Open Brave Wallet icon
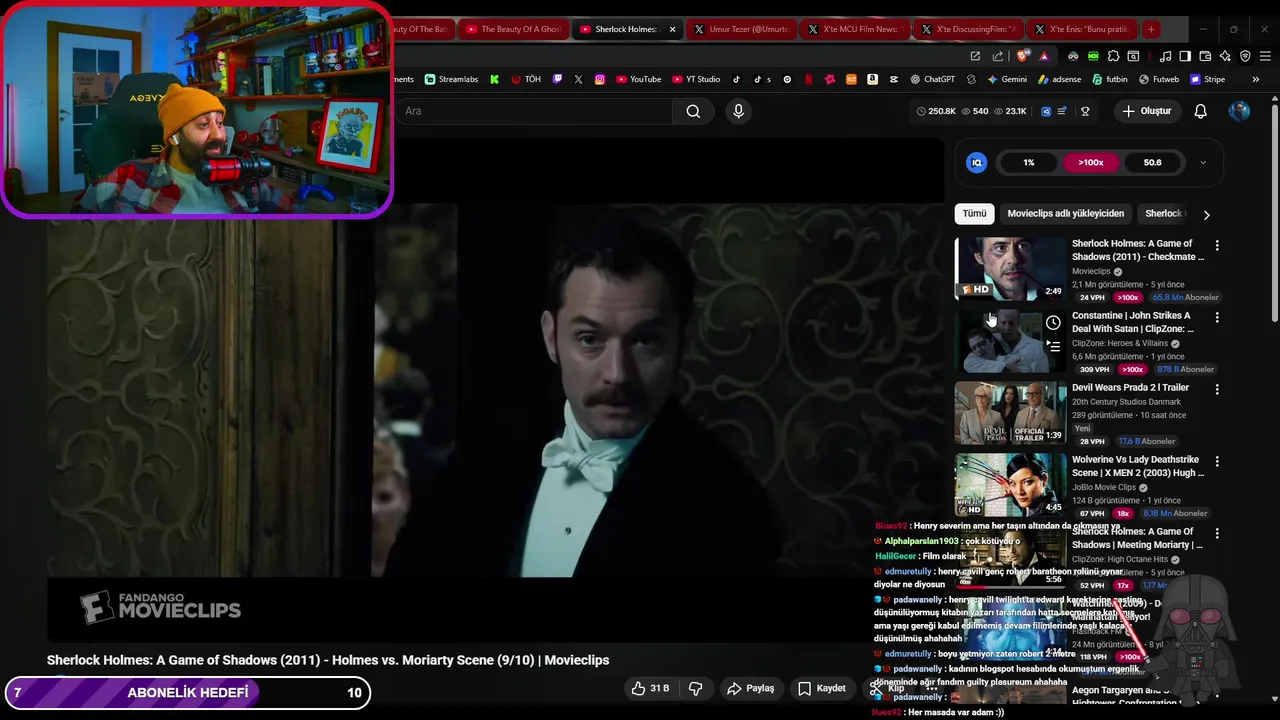 [1205, 56]
